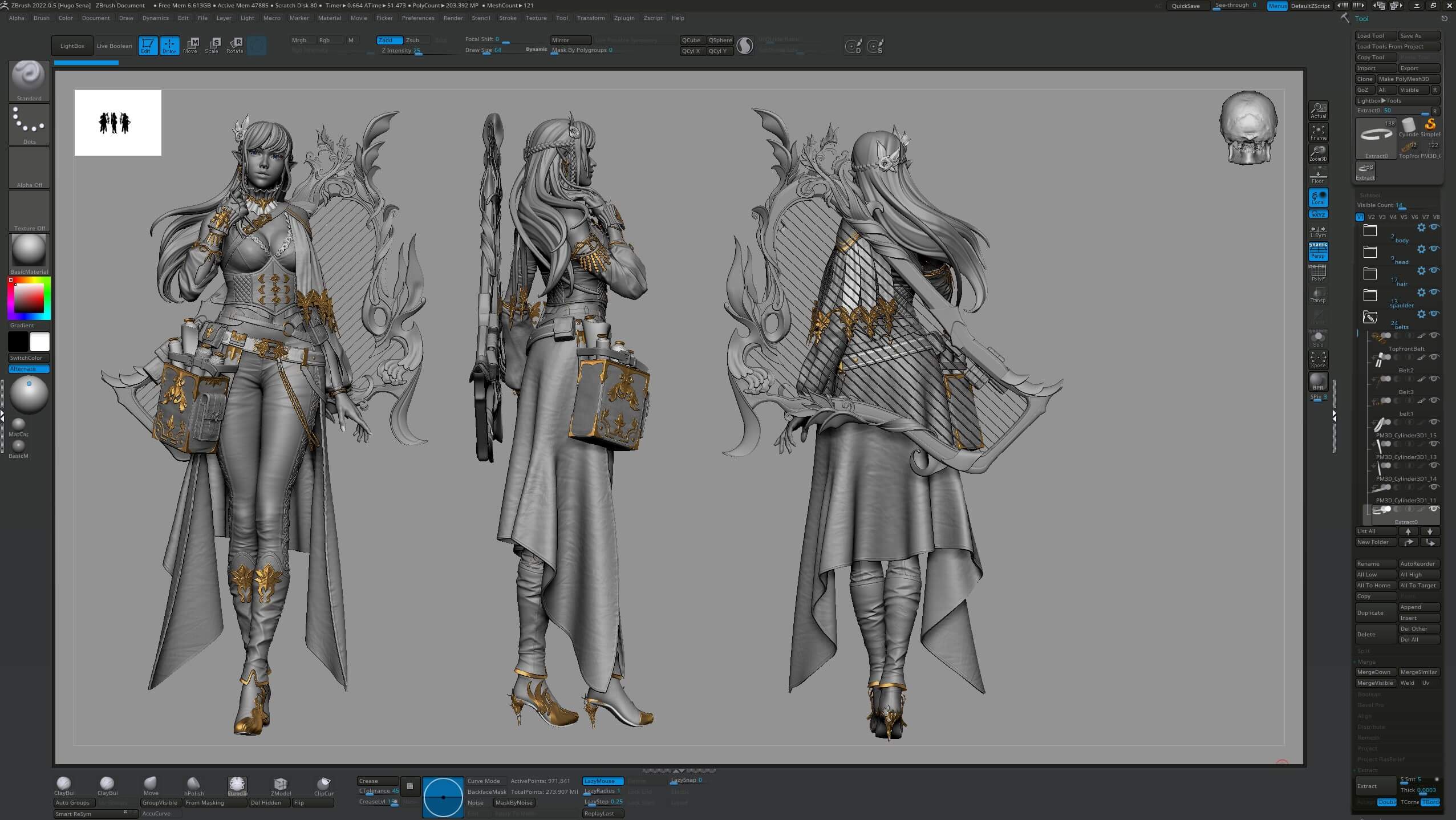This screenshot has width=1456, height=820.
Task: Hide the body folder eye icon
Action: click(1434, 227)
